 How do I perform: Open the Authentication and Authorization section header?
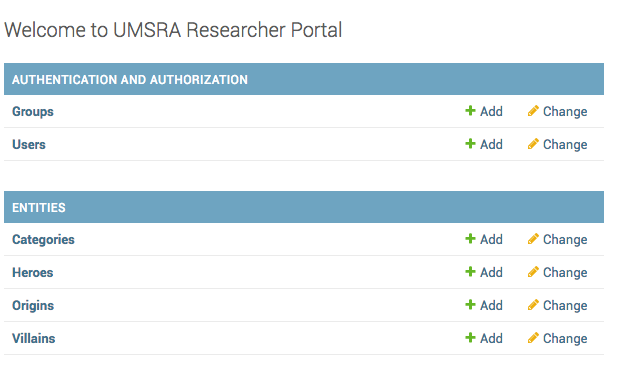[x=130, y=79]
